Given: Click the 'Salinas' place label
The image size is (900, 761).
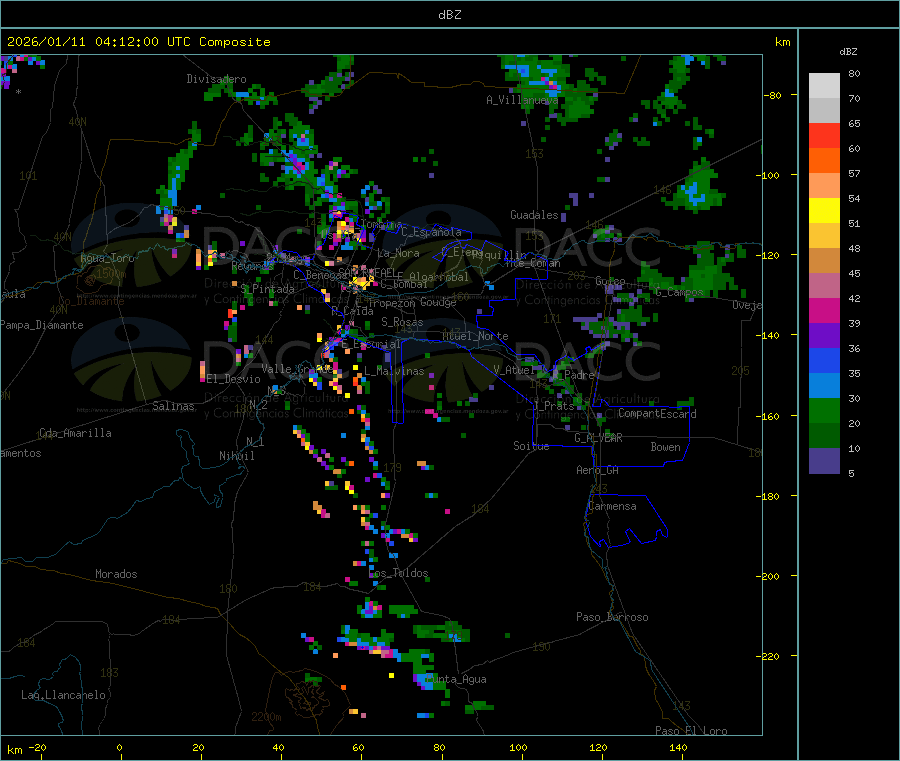Looking at the screenshot, I should pos(173,406).
